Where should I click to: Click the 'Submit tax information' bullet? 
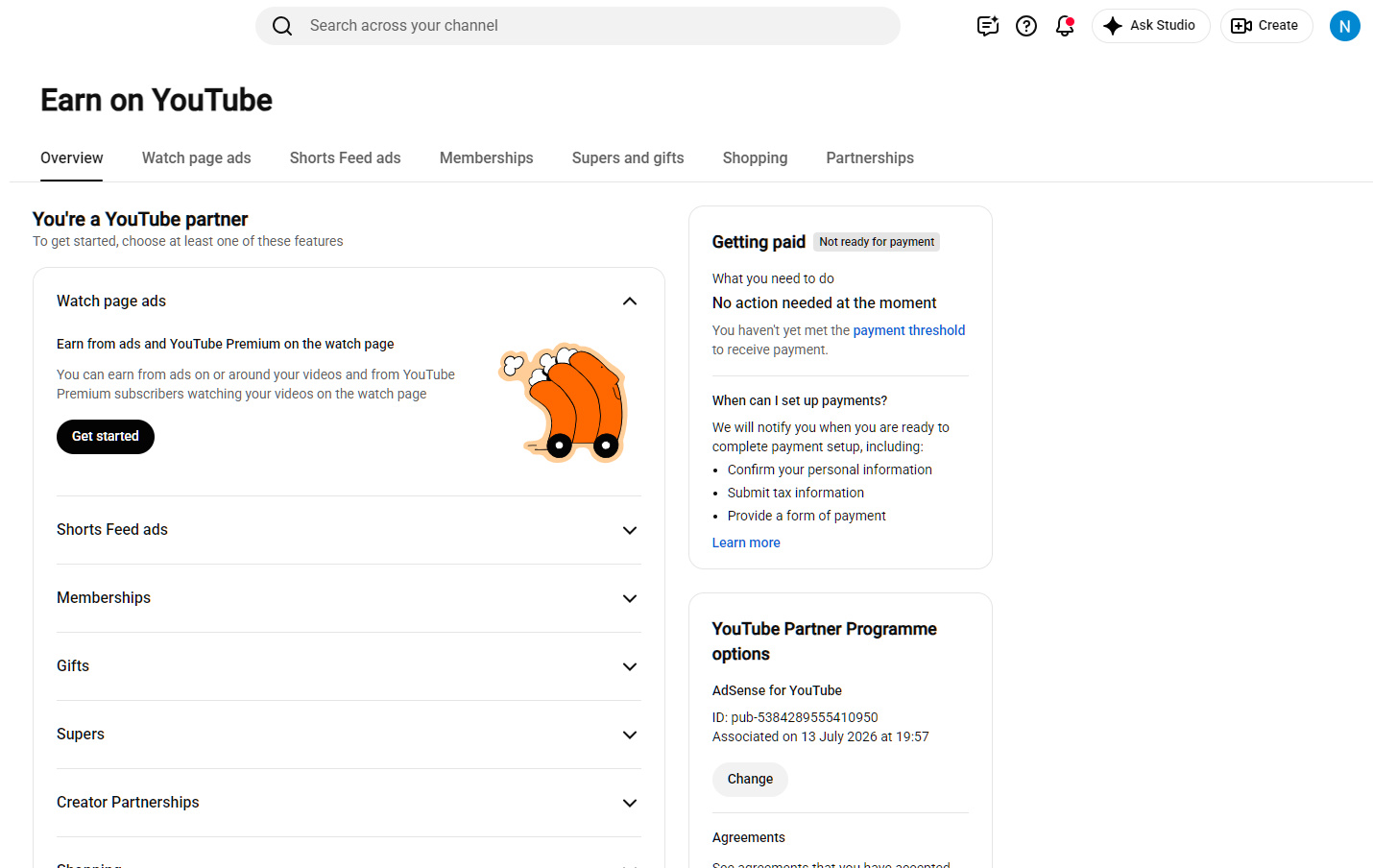tap(796, 493)
